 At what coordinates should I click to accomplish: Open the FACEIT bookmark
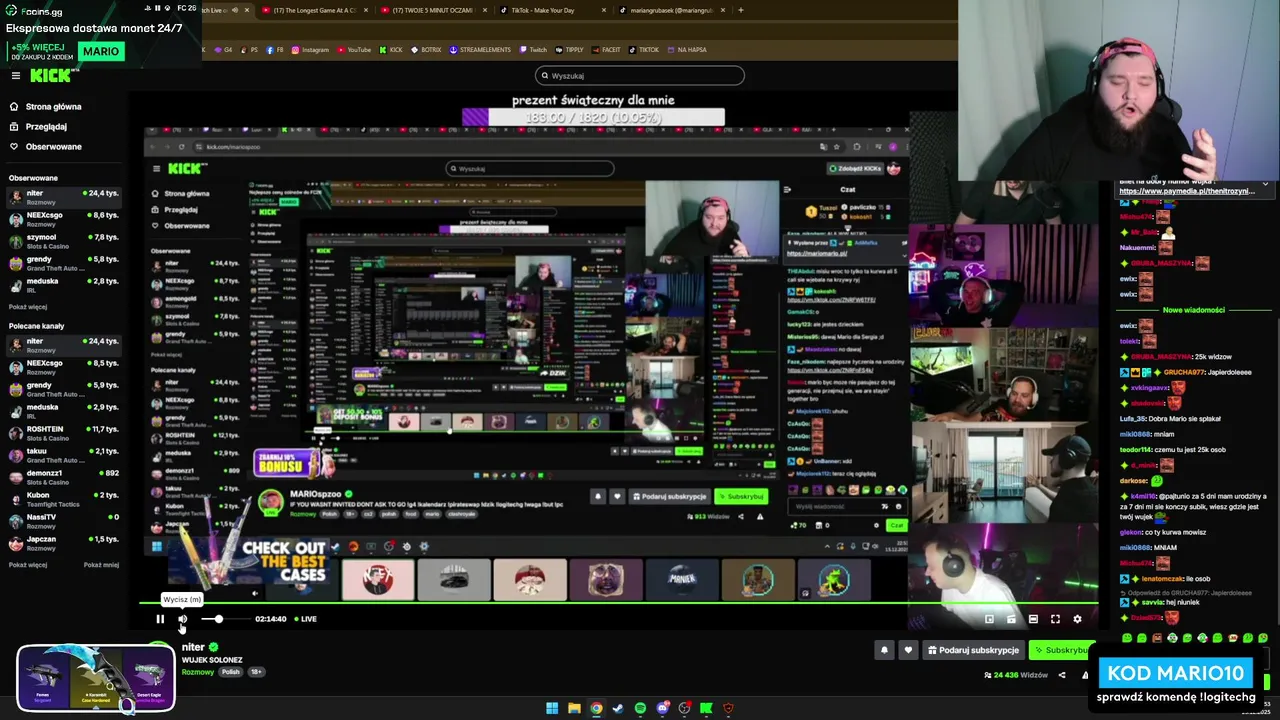point(606,49)
